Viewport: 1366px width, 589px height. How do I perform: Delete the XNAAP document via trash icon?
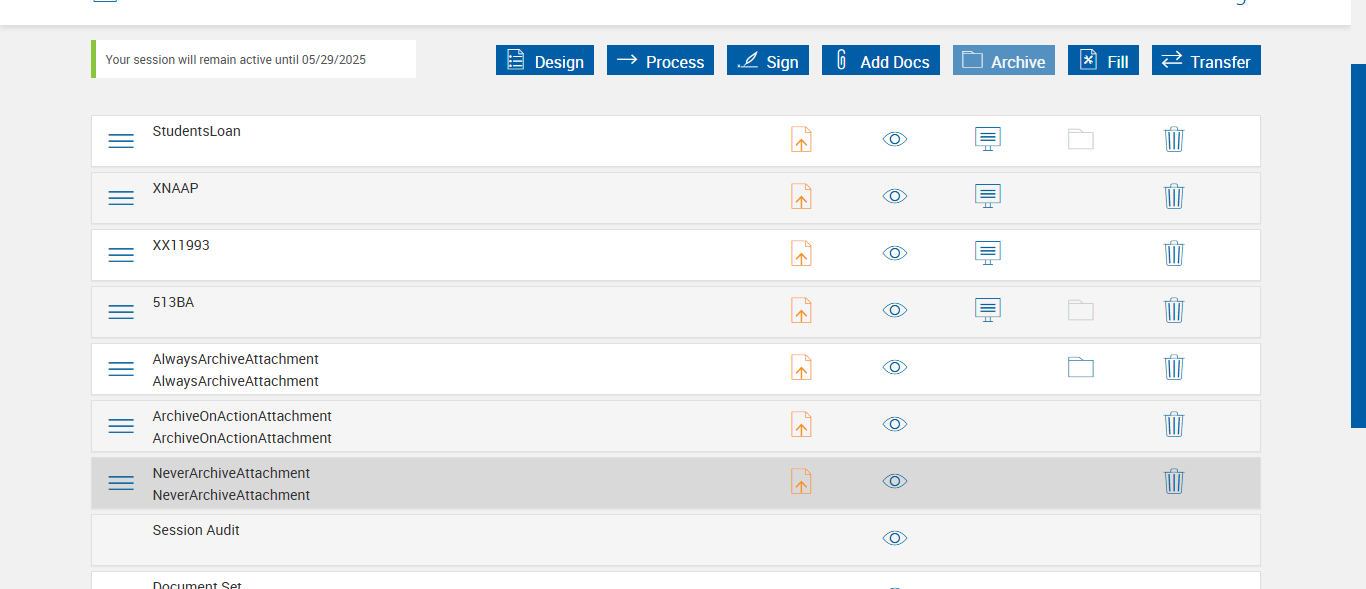(x=1174, y=196)
